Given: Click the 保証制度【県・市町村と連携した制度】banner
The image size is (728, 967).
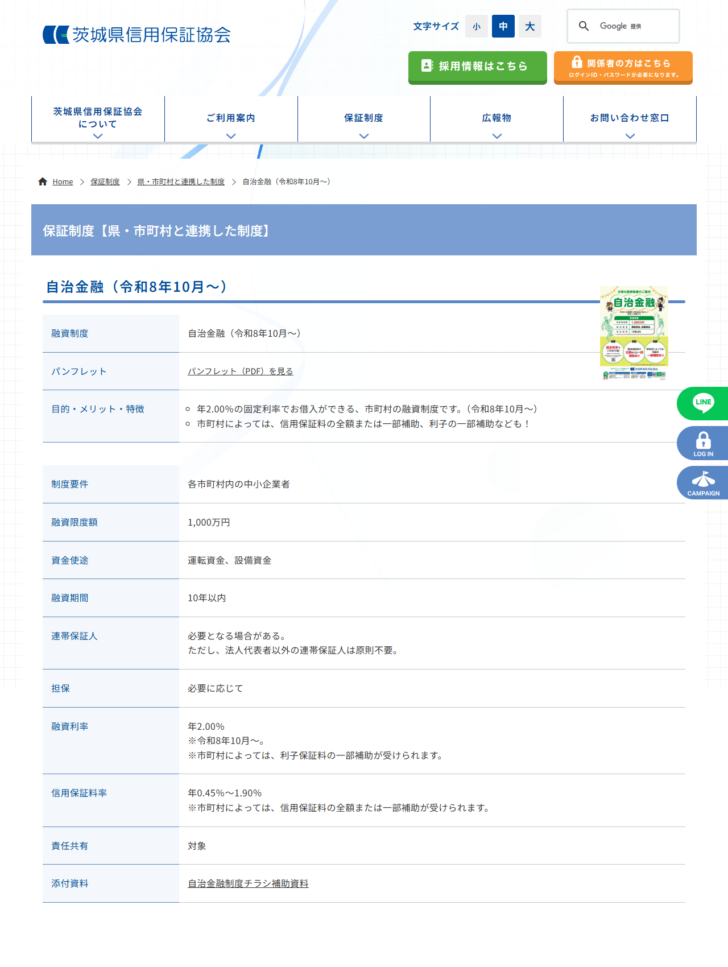Looking at the screenshot, I should coord(364,230).
